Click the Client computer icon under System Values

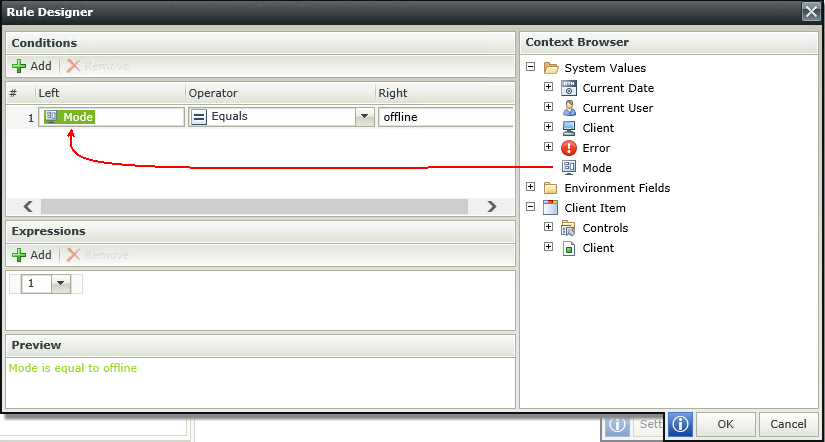pyautogui.click(x=569, y=128)
